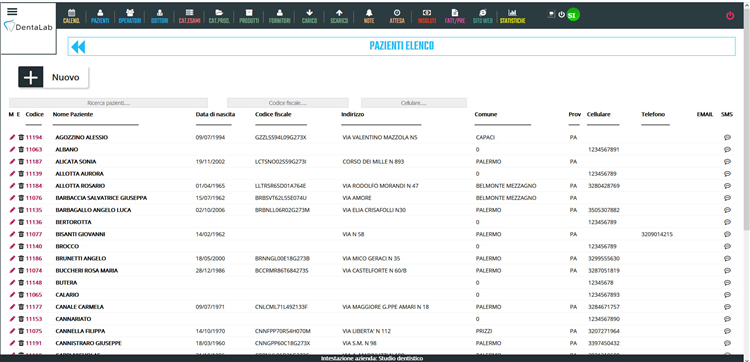Viewport: 750px width, 362px height.
Task: Edit patient ALBANO with pencil icon
Action: click(12, 150)
